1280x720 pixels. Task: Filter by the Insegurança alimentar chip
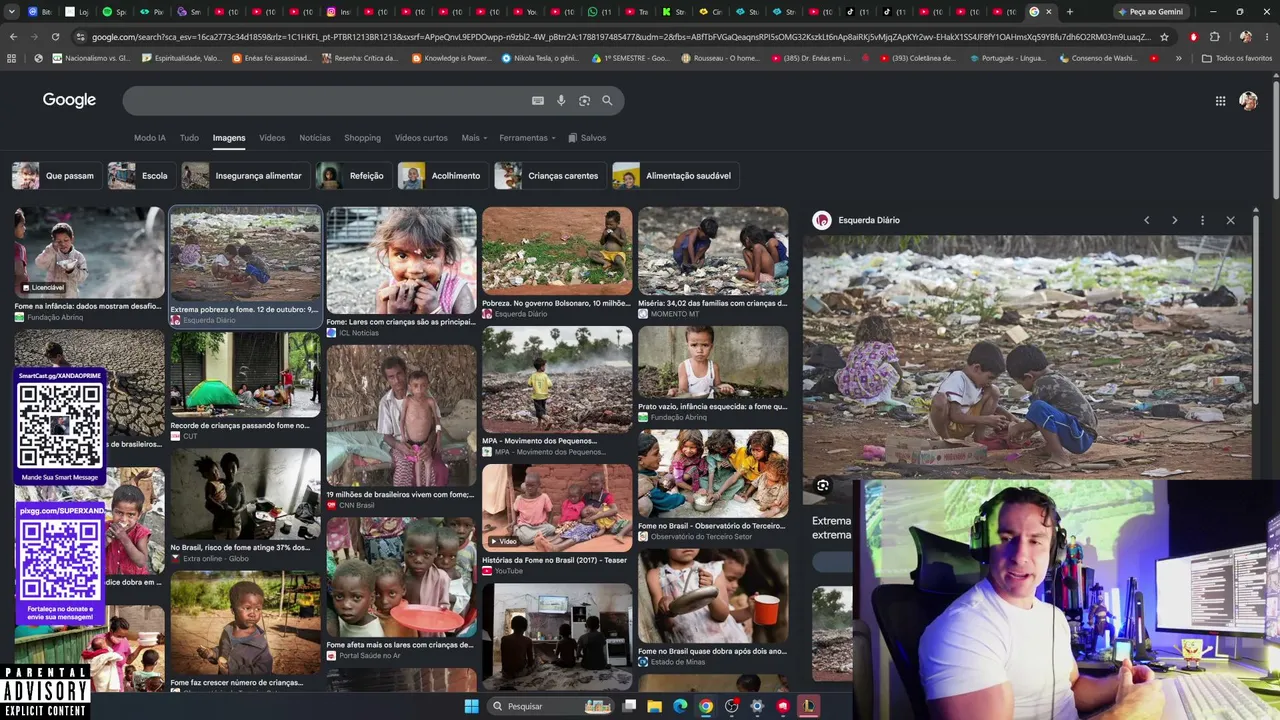[x=244, y=176]
